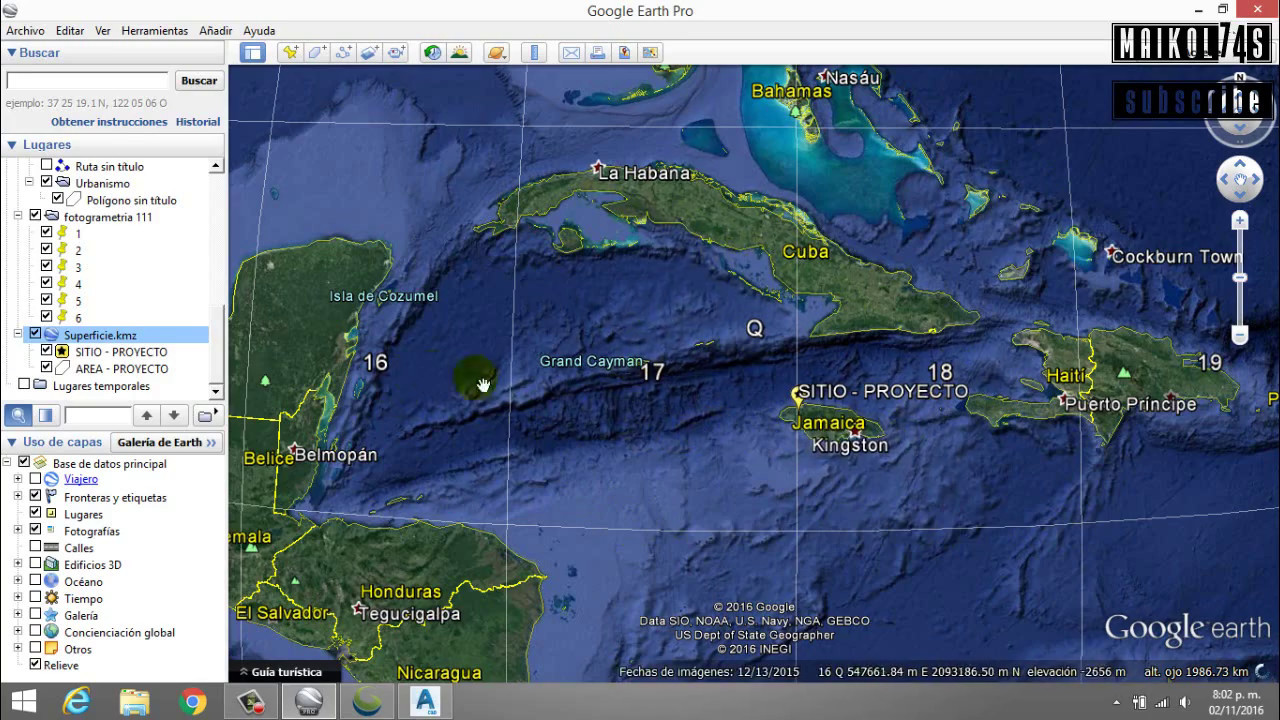Click the SITIO - PROYECTO yellow placemark on map
Screen dimensions: 1280x720
click(797, 396)
